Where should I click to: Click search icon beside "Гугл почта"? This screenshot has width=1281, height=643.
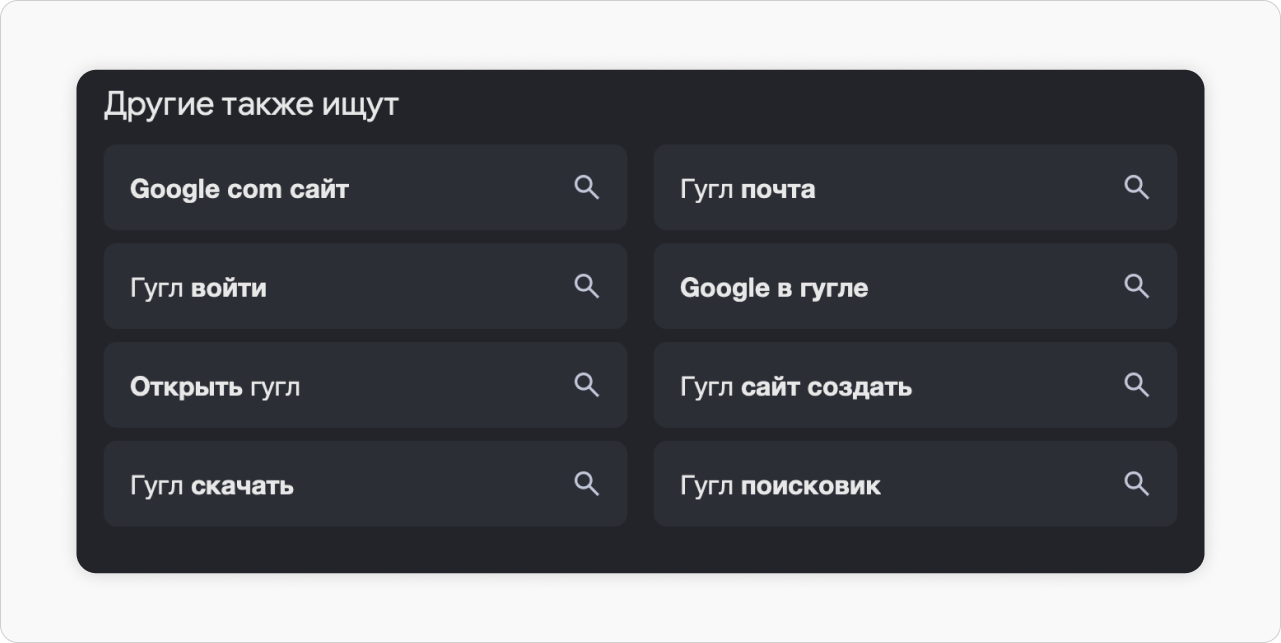click(x=1137, y=187)
